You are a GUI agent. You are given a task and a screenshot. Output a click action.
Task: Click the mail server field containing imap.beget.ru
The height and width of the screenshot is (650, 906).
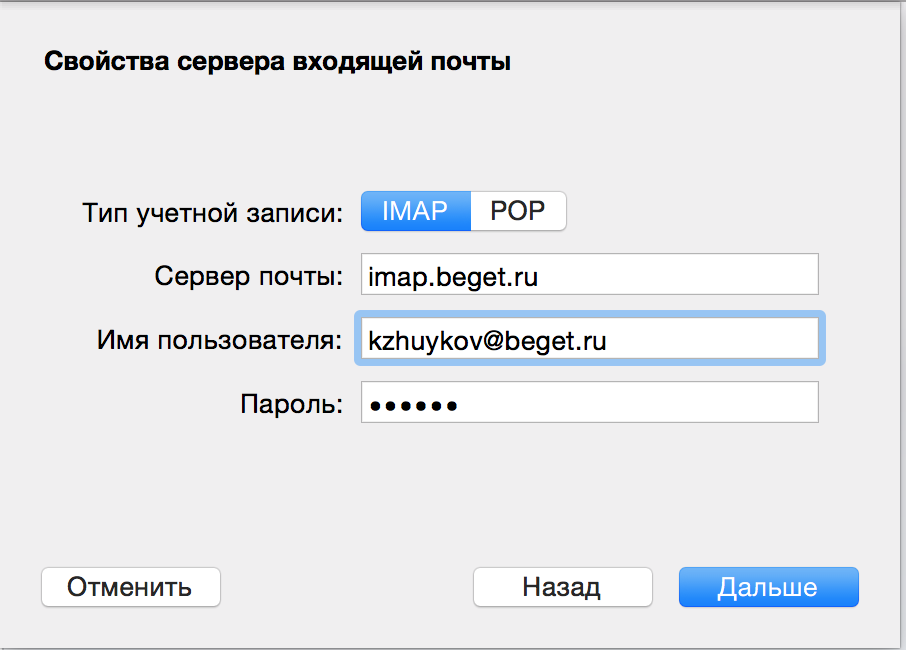(x=589, y=274)
